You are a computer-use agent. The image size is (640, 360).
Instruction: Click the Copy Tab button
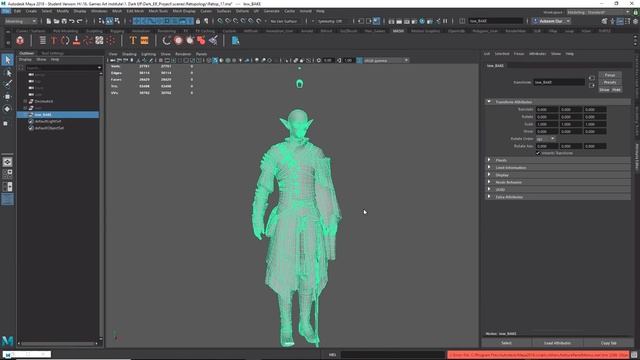pos(609,343)
